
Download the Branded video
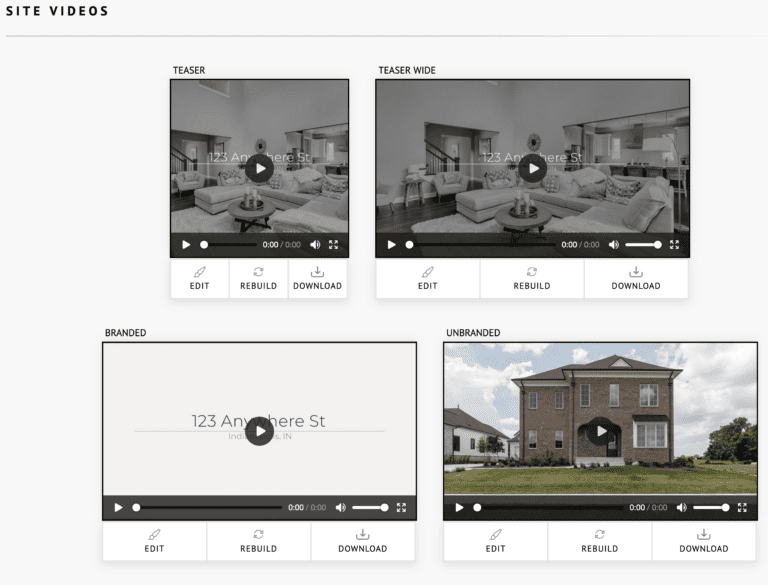362,541
